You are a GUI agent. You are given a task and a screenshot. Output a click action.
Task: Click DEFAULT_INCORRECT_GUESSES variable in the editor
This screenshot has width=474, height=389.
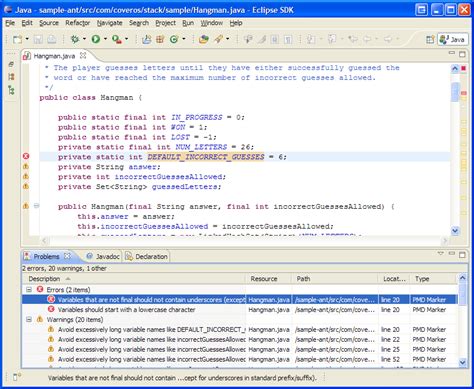[x=206, y=157]
